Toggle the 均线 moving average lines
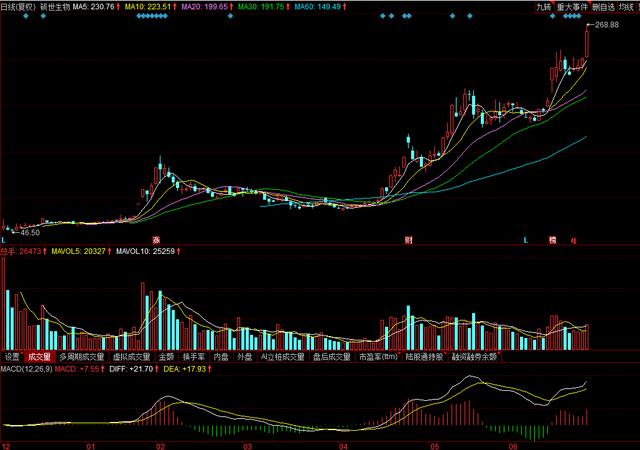Screen dimensions: 640x450 627,6
